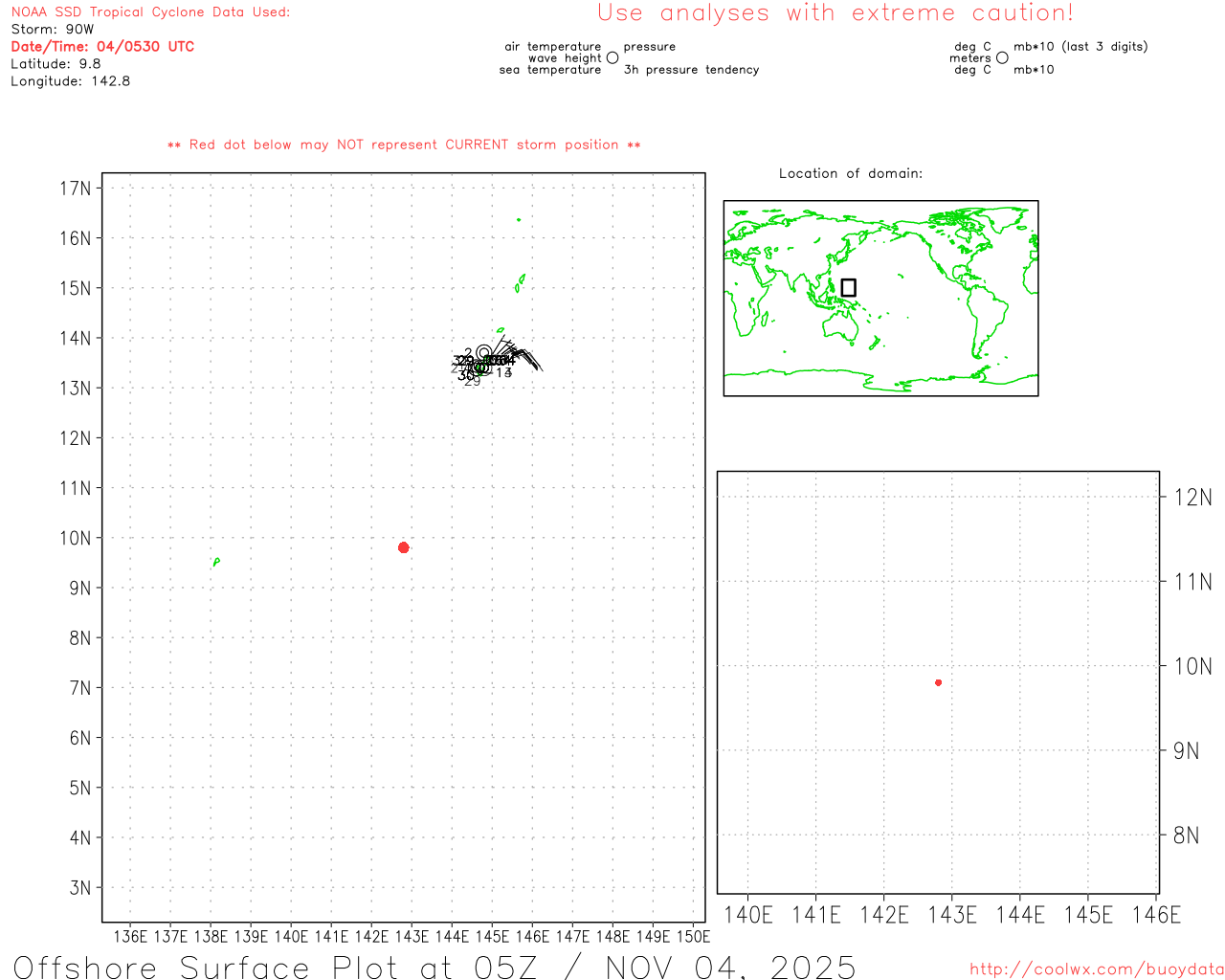Click the green island near 15N 145.7E
Image resolution: width=1225 pixels, height=980 pixels.
(x=520, y=282)
